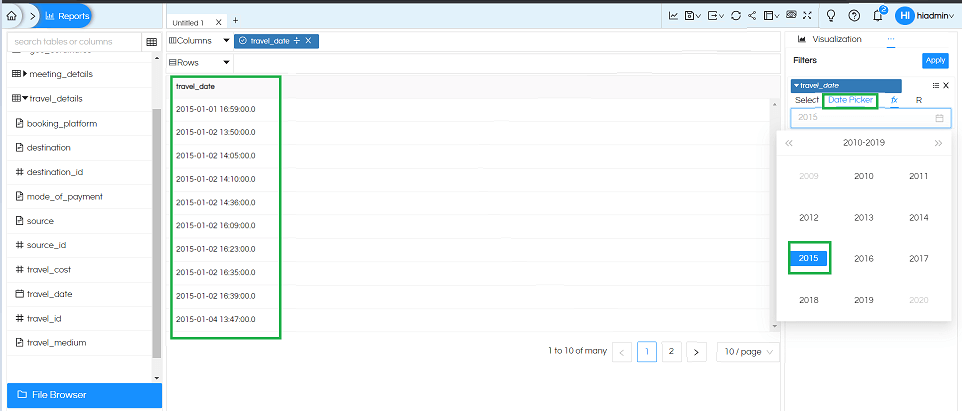Viewport: 962px width, 411px height.
Task: Switch filter mode to R
Action: [919, 100]
